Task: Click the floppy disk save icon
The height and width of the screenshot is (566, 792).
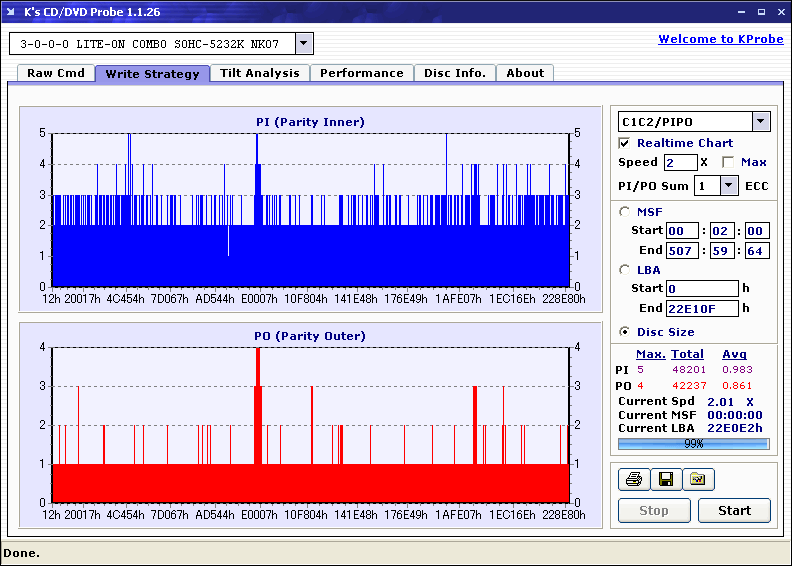Action: tap(665, 480)
